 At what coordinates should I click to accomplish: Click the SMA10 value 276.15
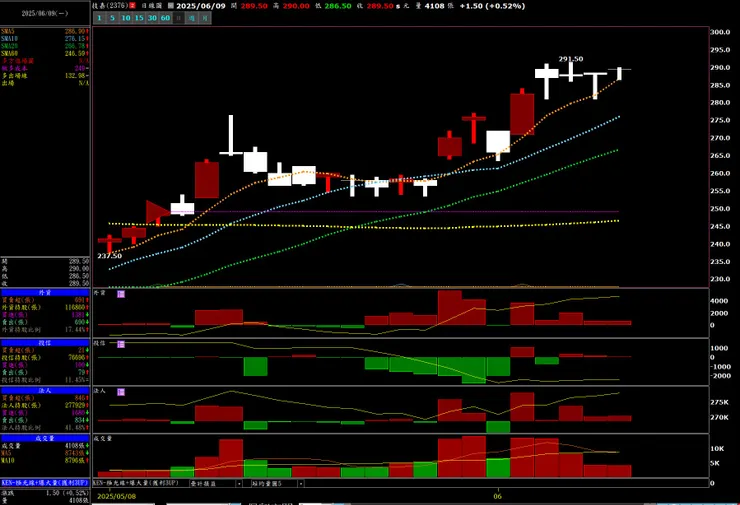pos(75,39)
